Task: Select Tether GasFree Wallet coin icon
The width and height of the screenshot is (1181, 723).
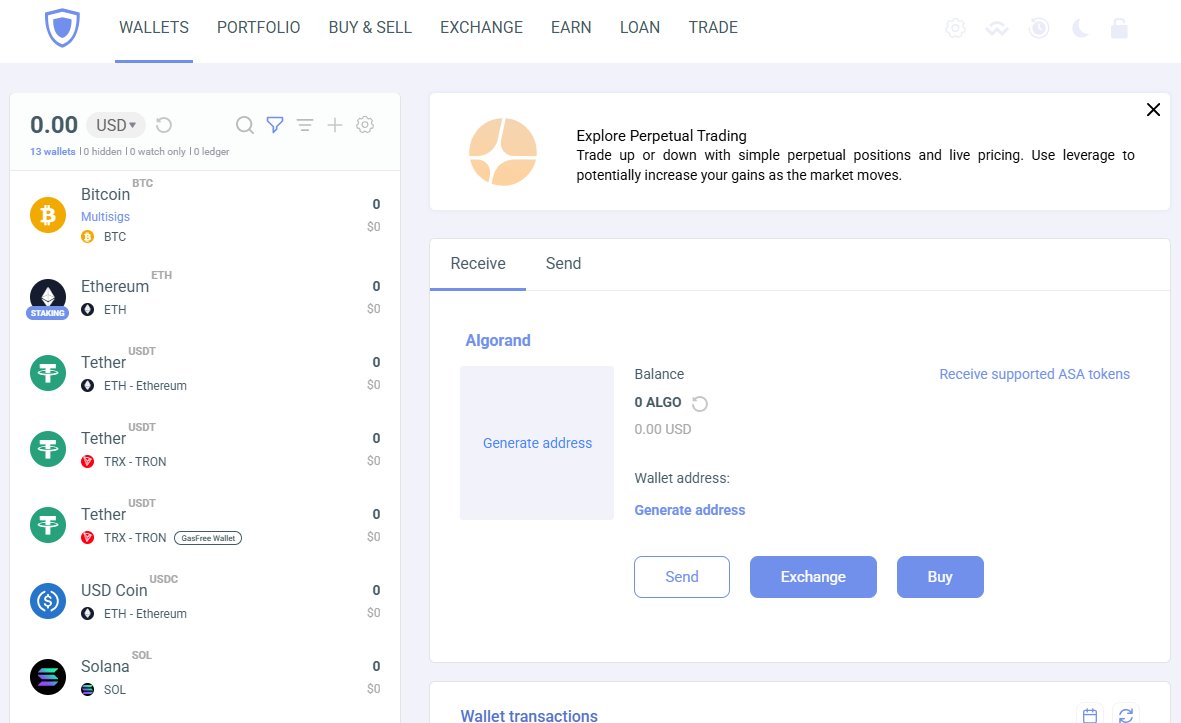Action: coord(47,526)
